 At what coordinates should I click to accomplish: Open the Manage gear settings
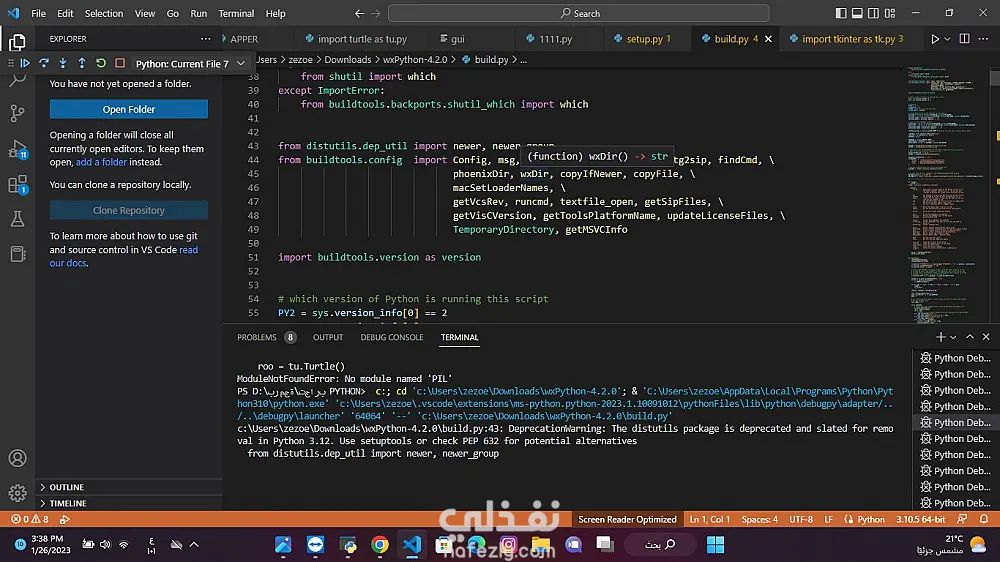[x=17, y=492]
